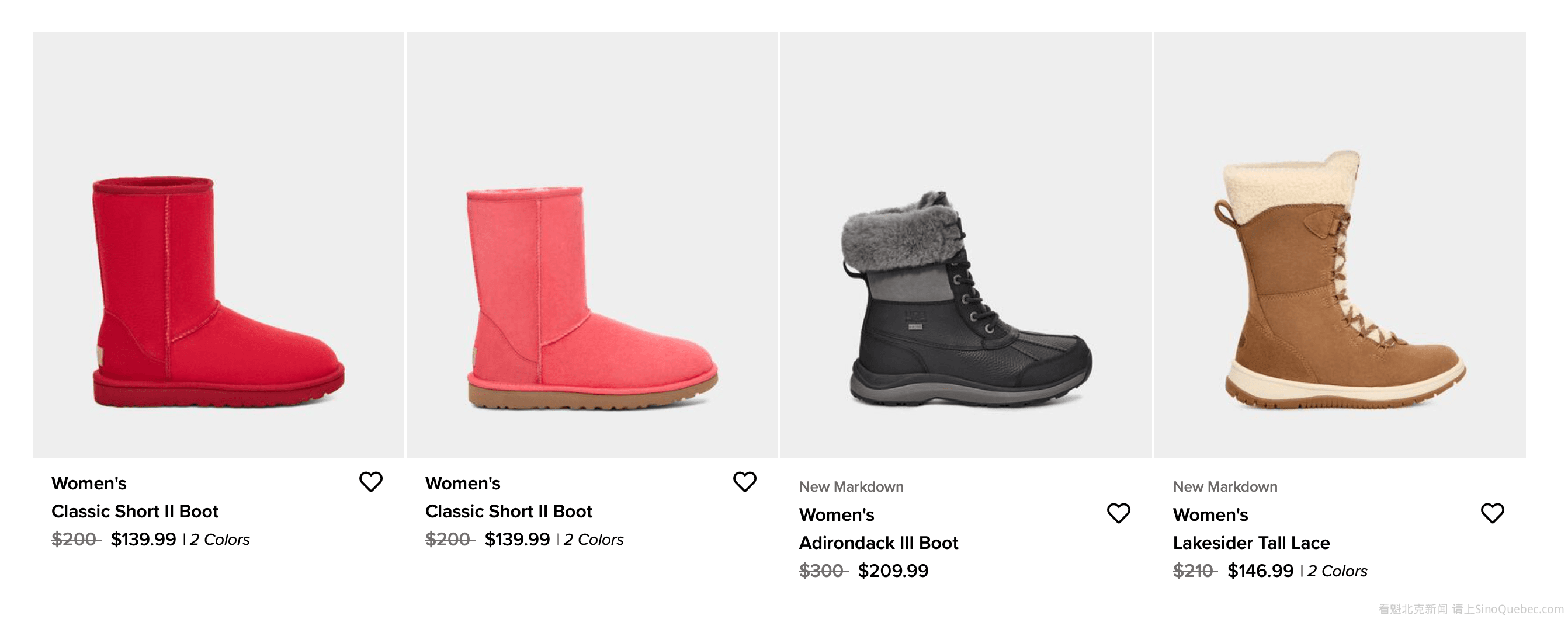The width and height of the screenshot is (1568, 619).
Task: Open the Classic Short II Boot title under the pink boot
Action: click(x=508, y=512)
